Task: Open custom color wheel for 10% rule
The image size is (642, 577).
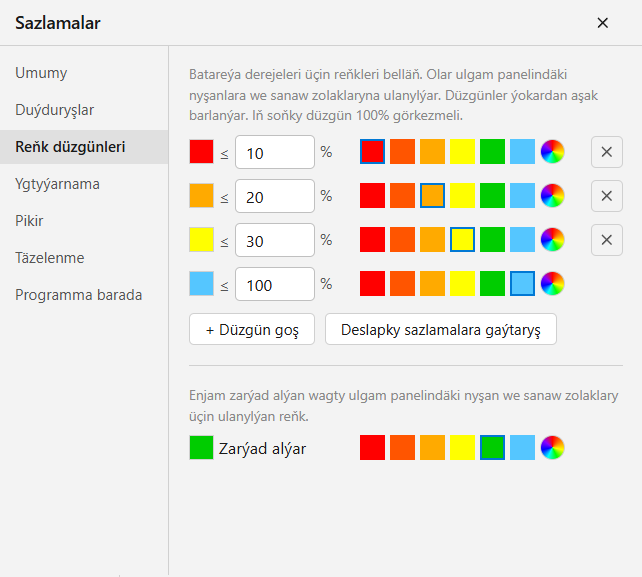Action: (x=552, y=152)
